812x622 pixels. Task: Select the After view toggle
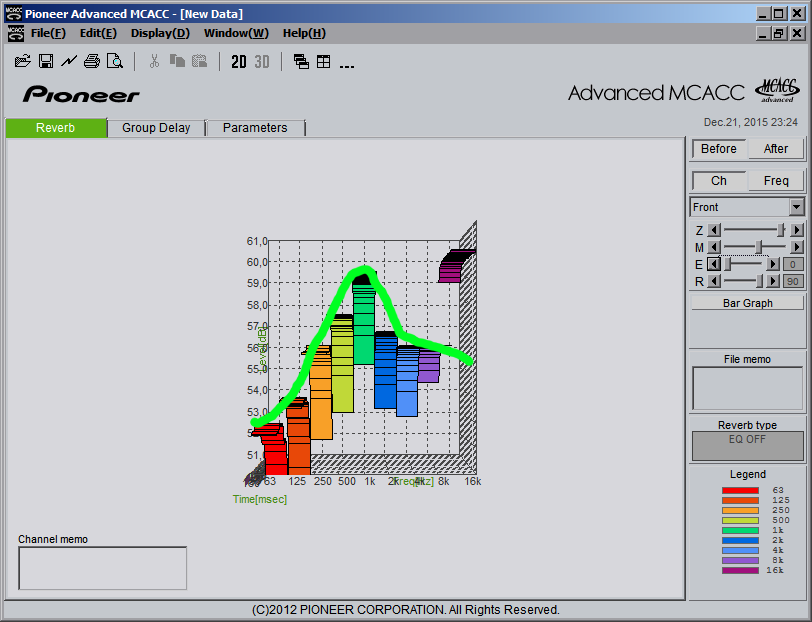(776, 149)
